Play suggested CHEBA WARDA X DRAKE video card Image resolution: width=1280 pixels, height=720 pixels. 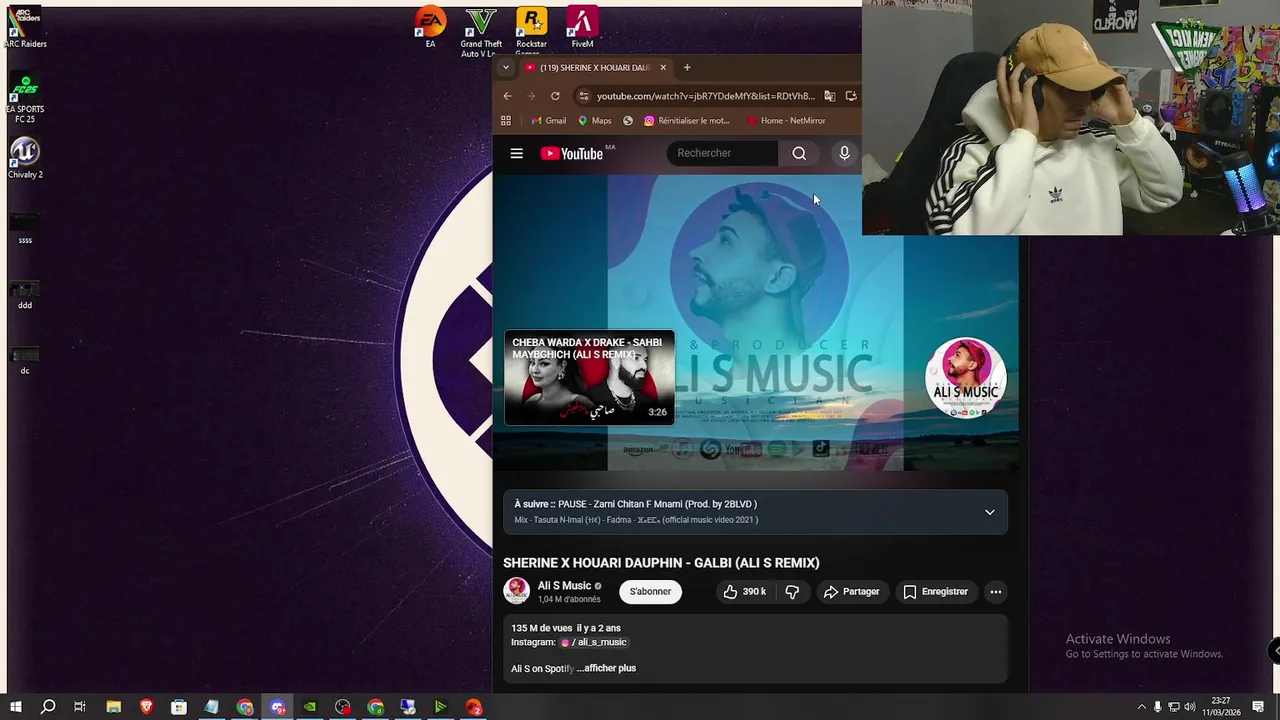(589, 378)
